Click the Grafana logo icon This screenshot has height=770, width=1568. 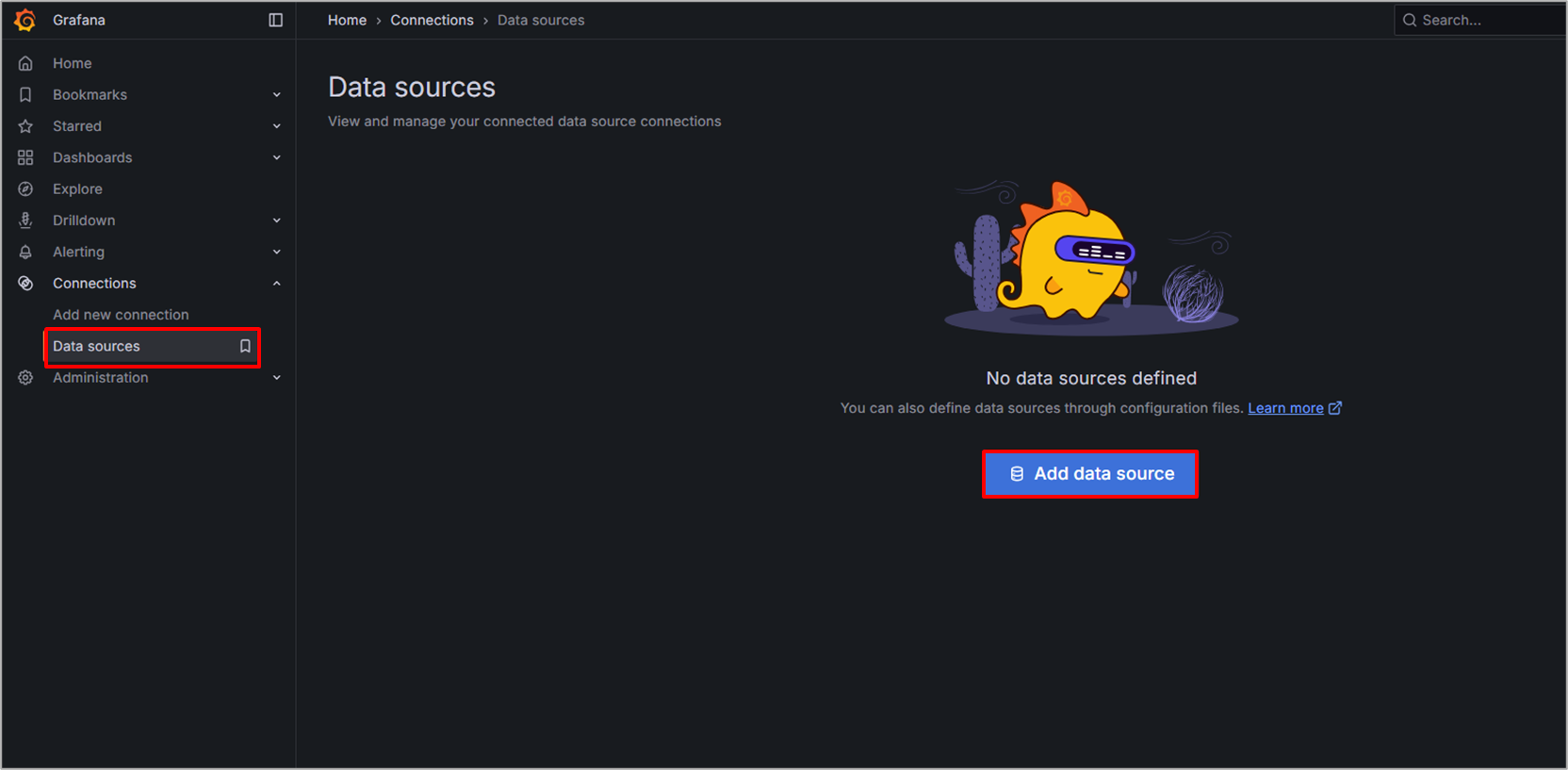(25, 20)
